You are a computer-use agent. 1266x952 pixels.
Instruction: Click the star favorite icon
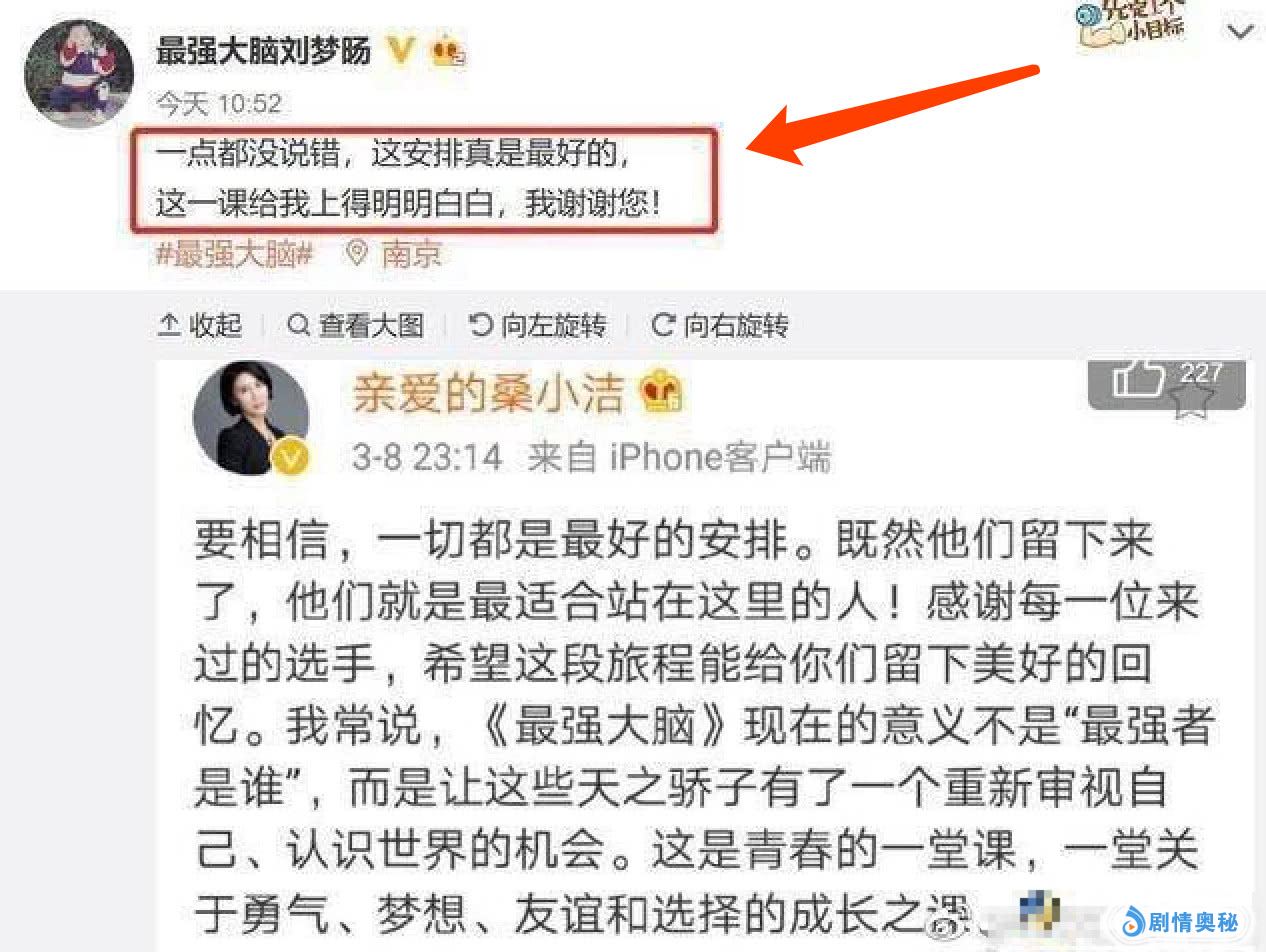1191,398
